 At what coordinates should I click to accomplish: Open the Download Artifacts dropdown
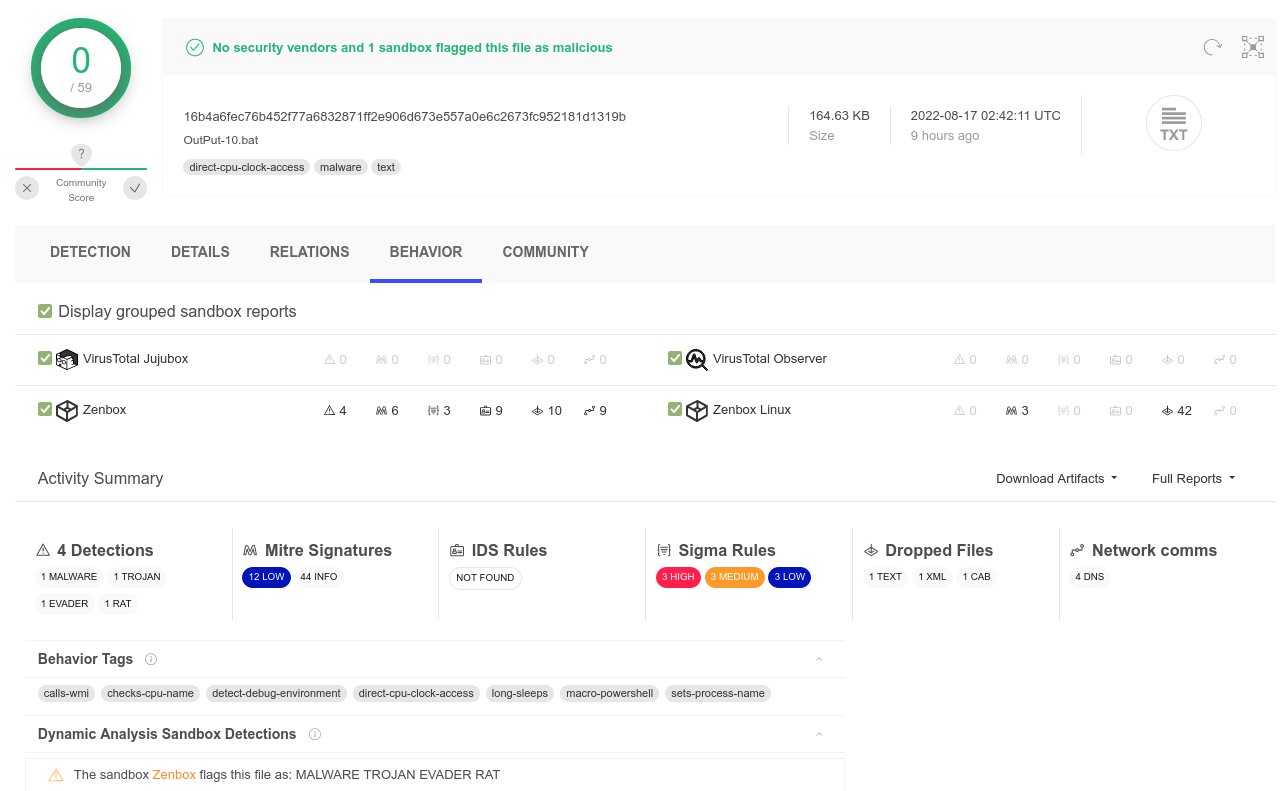point(1056,478)
